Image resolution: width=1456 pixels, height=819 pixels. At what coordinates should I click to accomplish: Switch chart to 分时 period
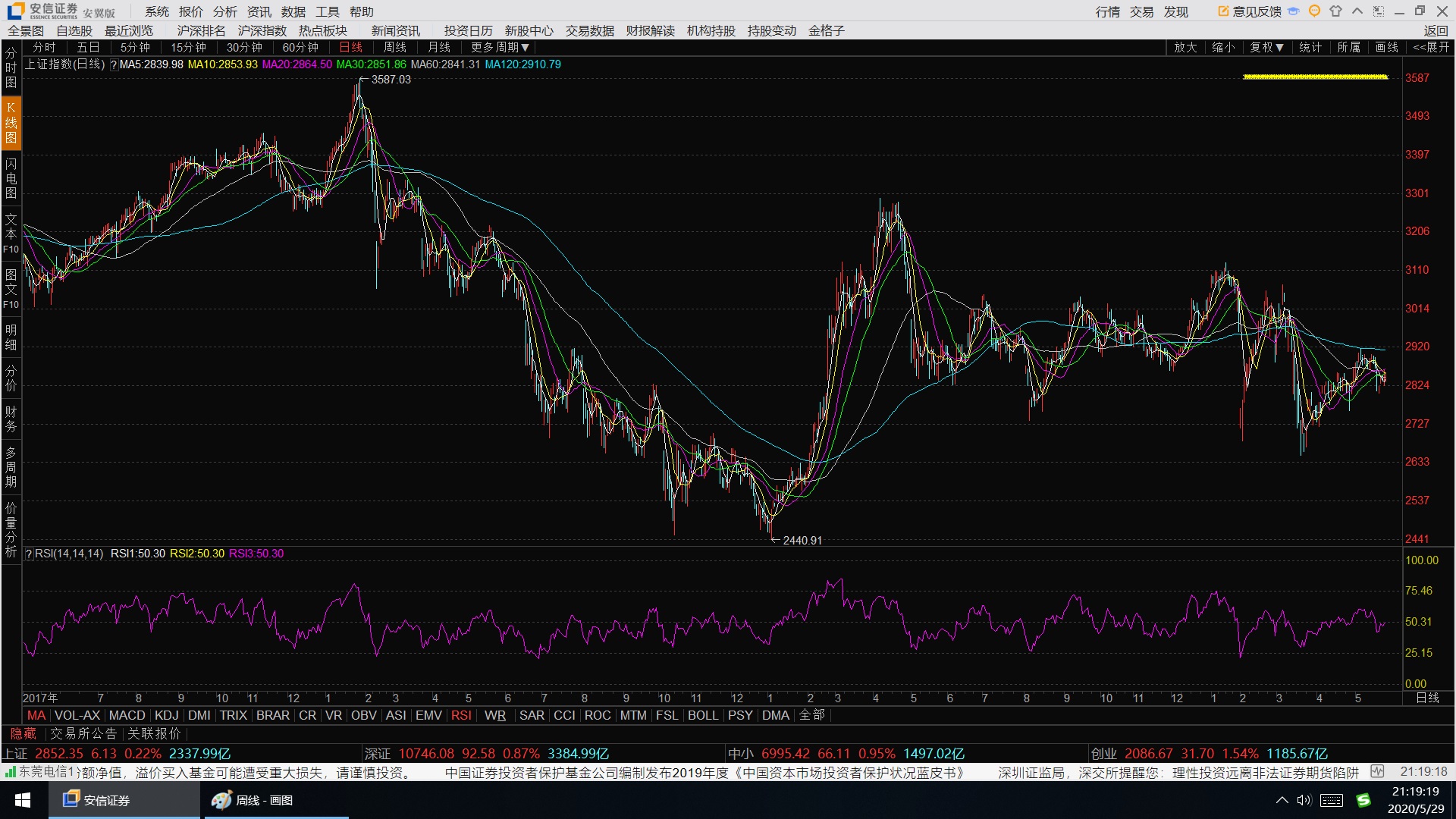[44, 47]
